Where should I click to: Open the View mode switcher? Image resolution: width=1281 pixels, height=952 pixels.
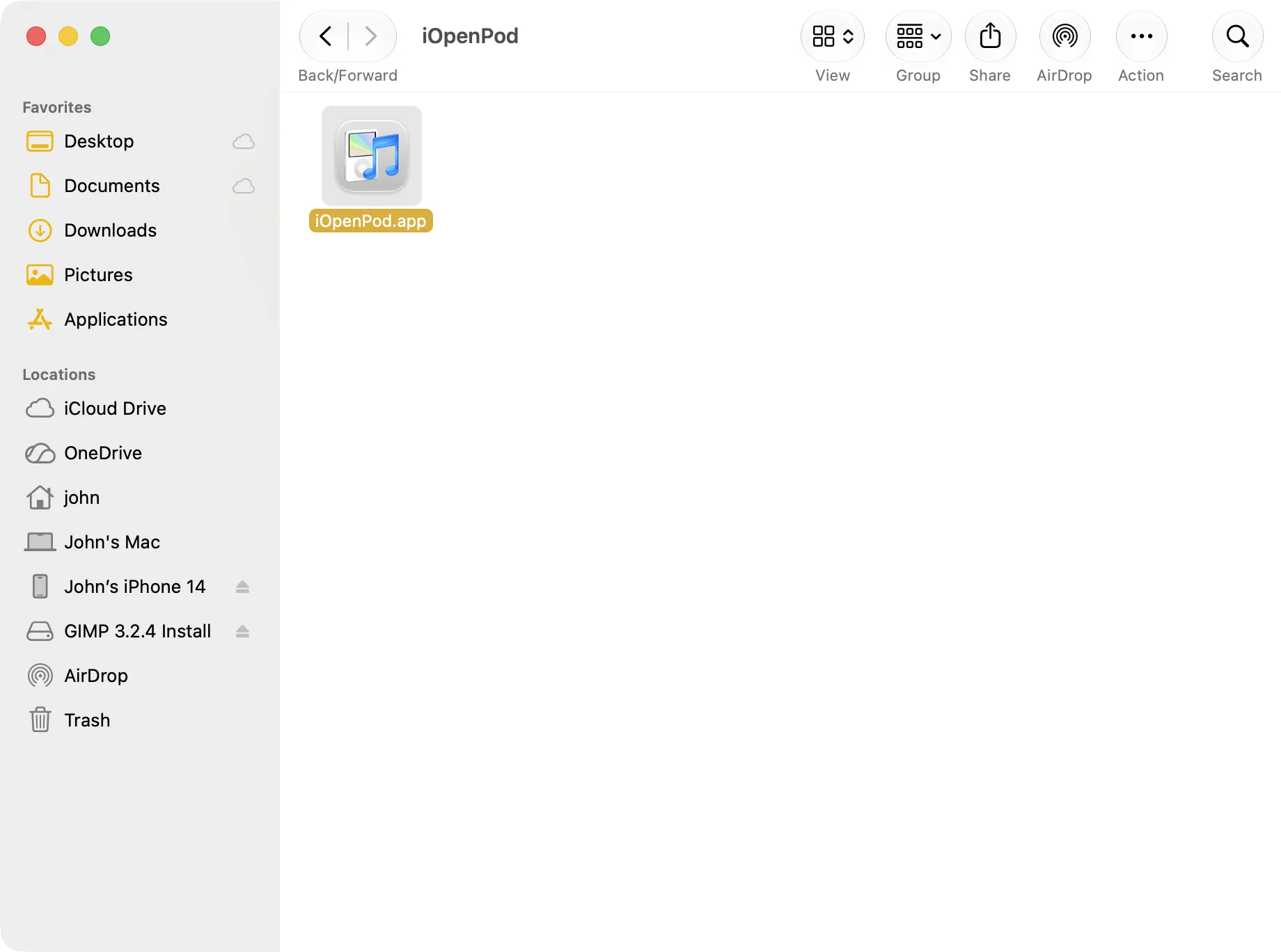833,36
